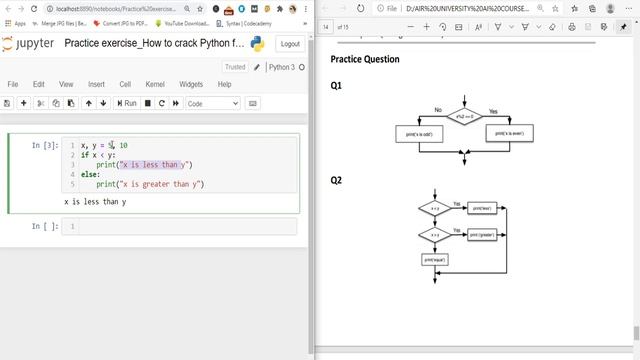
Task: Open Chrome three-dot menu
Action: point(305,9)
